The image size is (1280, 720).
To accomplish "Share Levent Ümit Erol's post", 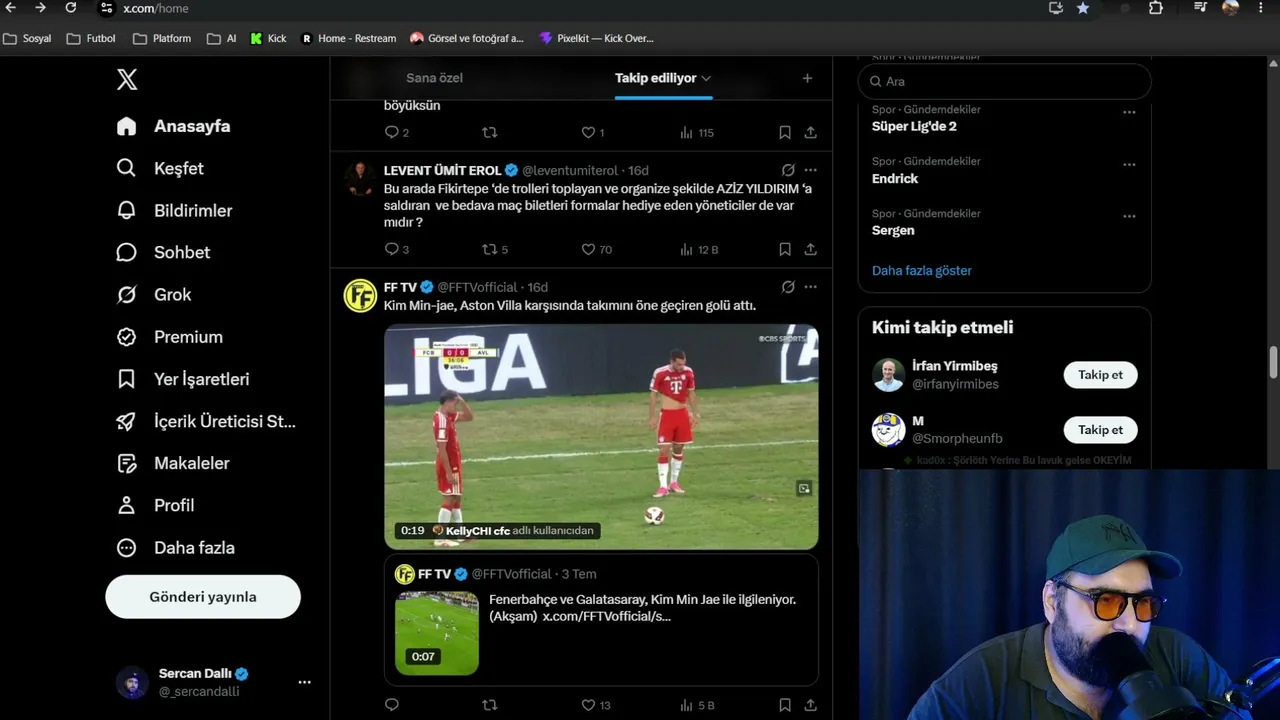I will [810, 249].
